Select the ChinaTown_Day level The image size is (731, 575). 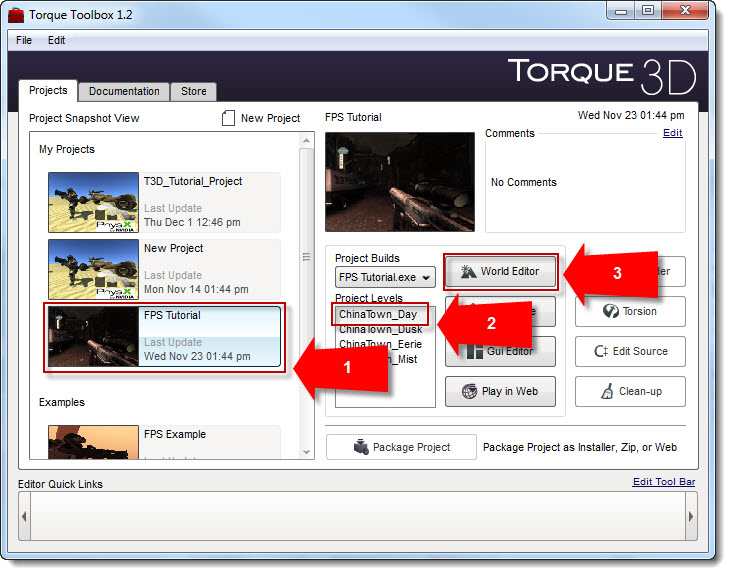point(378,314)
